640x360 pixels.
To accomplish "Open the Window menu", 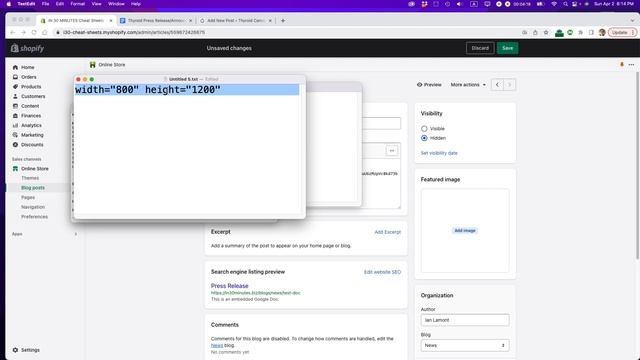I will pos(116,4).
